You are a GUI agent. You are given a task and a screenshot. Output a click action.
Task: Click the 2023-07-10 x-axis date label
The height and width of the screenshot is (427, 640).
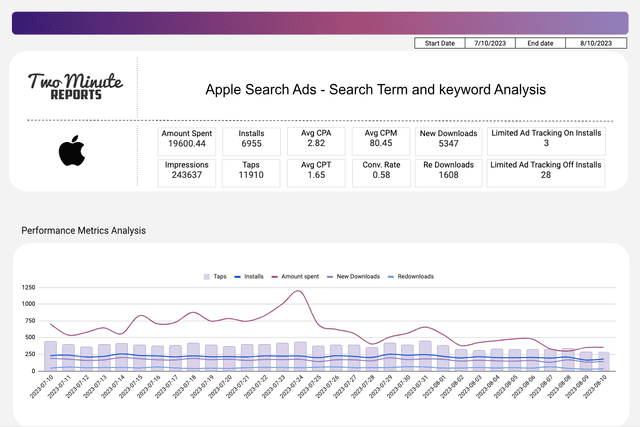(42, 386)
